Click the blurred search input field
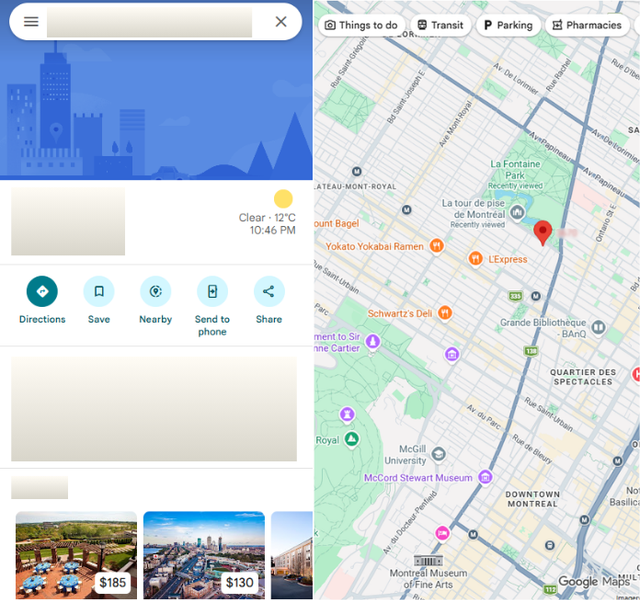Viewport: 640px width, 600px height. (x=149, y=22)
